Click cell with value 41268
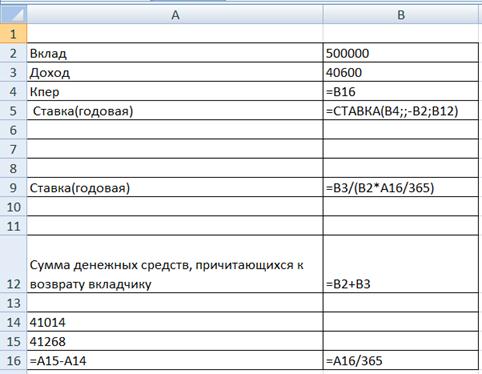482x374 pixels. coord(175,341)
